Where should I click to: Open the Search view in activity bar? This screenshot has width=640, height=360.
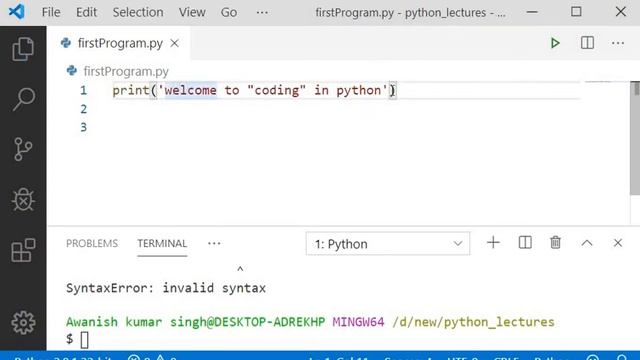[23, 99]
